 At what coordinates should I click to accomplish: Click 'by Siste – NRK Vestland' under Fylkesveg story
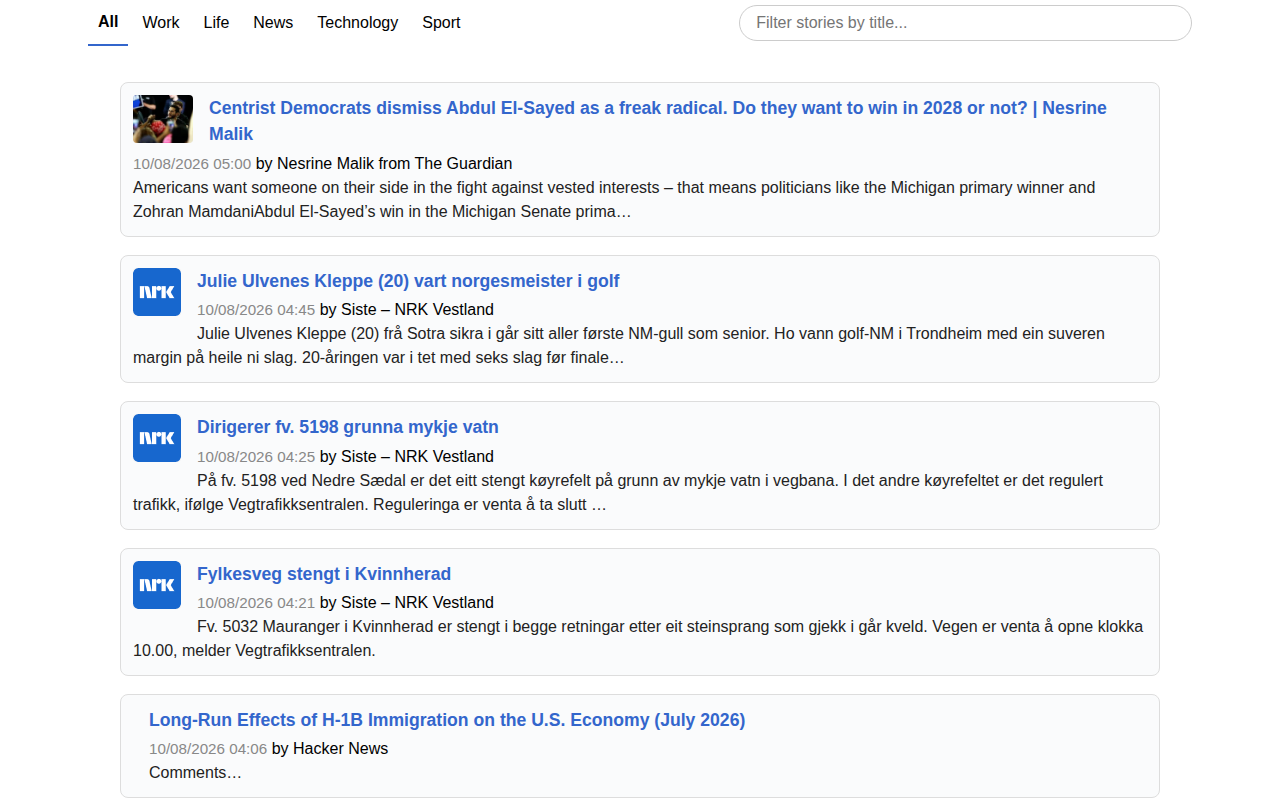(x=407, y=602)
